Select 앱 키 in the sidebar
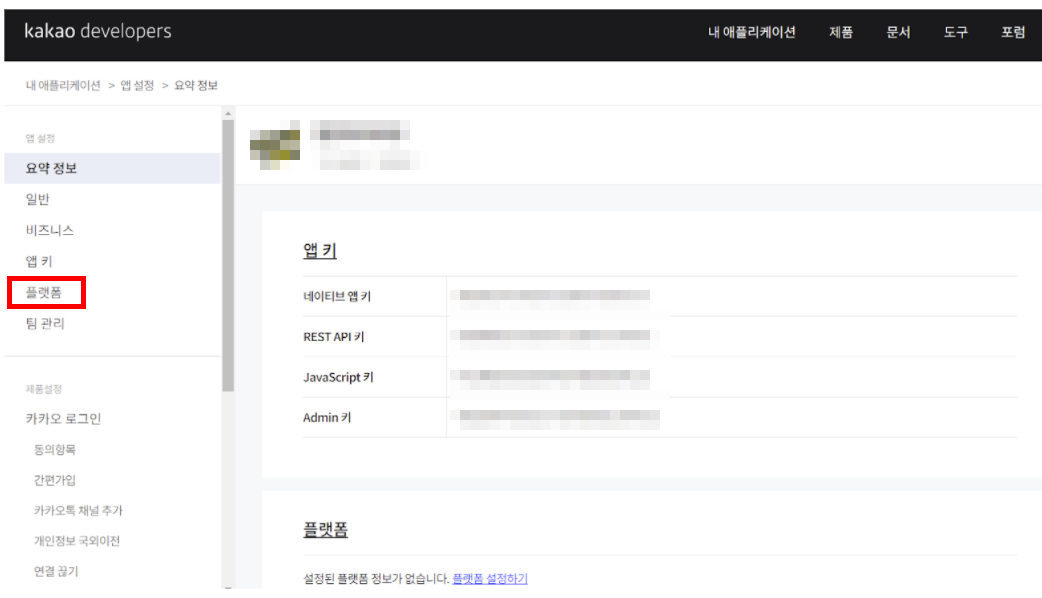Image resolution: width=1042 pixels, height=598 pixels. [x=39, y=261]
